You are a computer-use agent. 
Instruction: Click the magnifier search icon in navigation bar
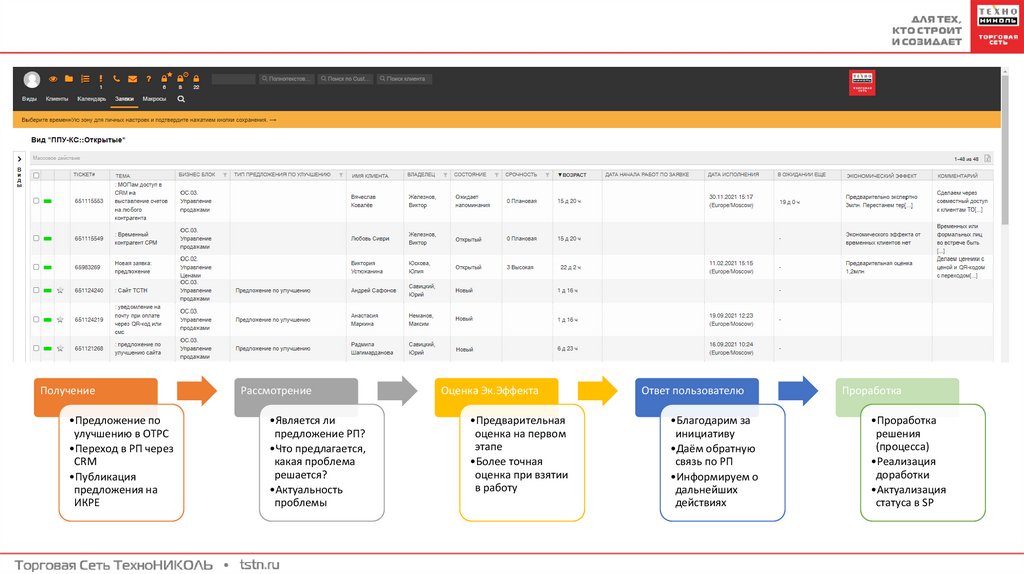click(x=181, y=99)
